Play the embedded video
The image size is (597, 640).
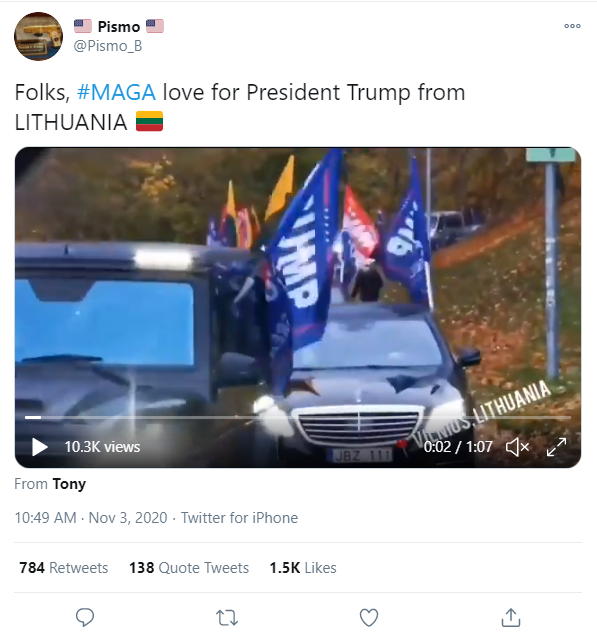click(39, 447)
